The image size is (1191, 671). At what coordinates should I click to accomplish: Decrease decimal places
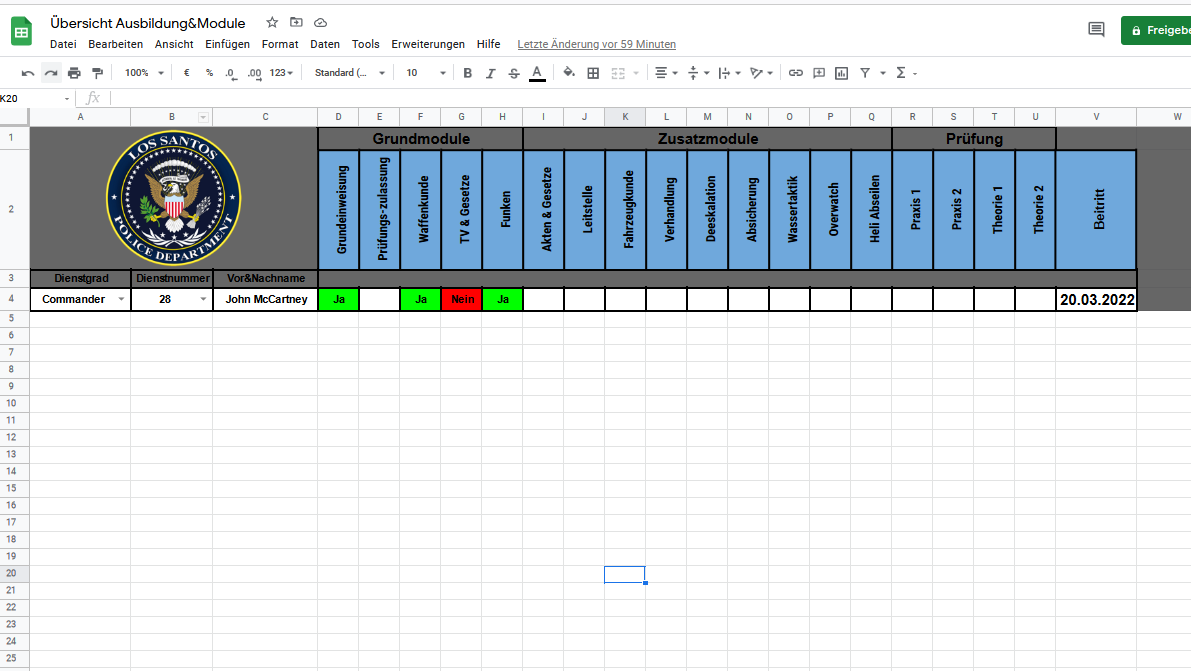[230, 73]
